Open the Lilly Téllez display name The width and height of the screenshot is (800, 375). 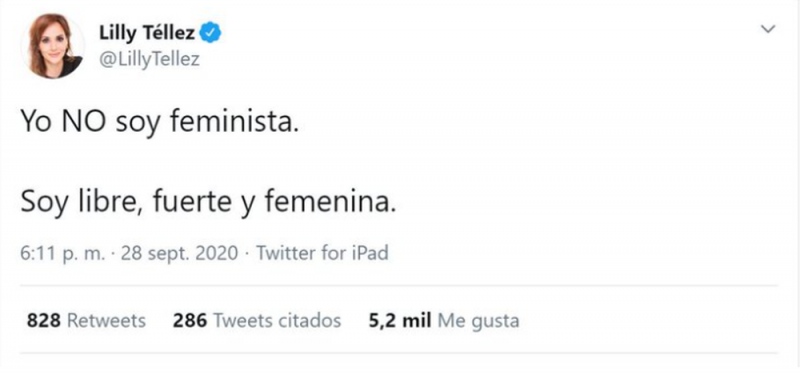click(x=147, y=34)
